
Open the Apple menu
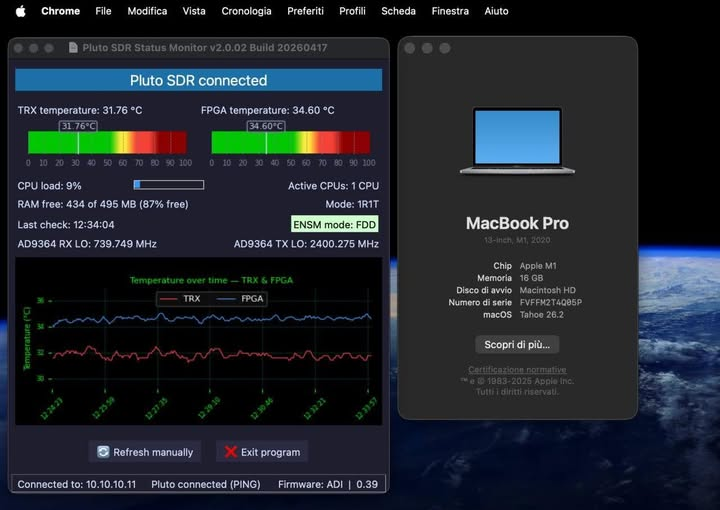[x=21, y=11]
